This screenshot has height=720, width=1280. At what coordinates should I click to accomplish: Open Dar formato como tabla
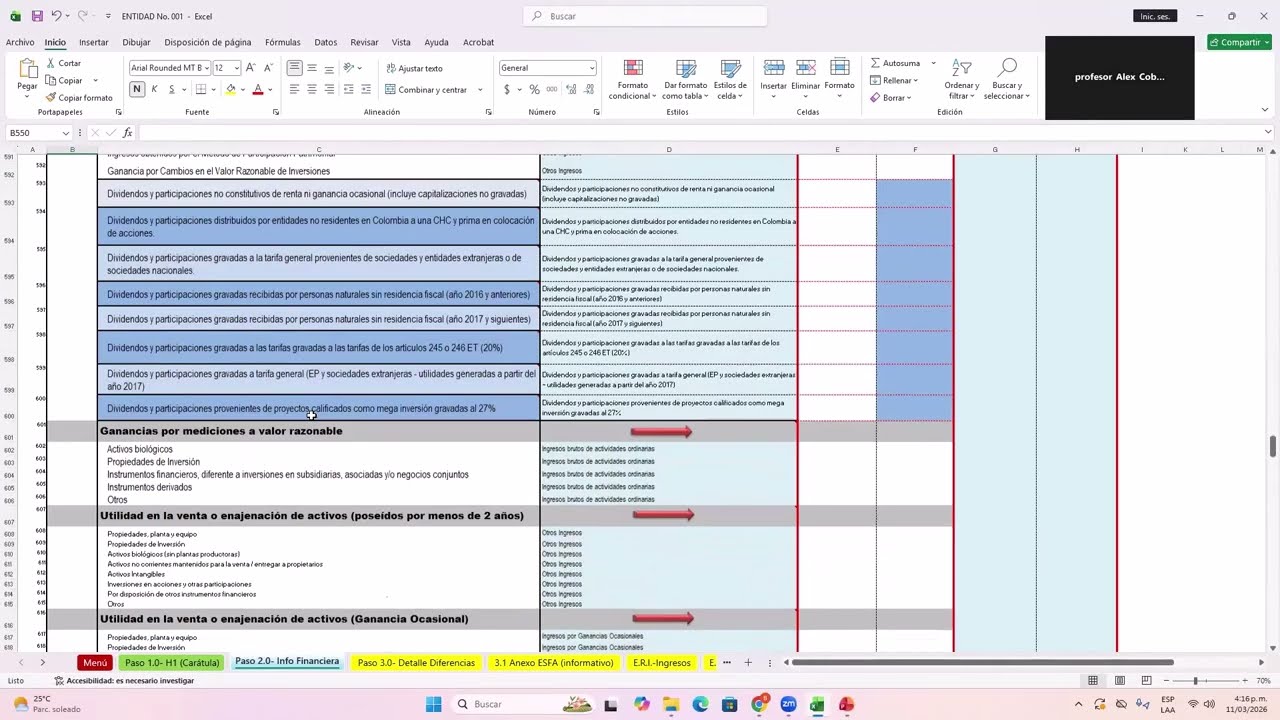coord(685,79)
